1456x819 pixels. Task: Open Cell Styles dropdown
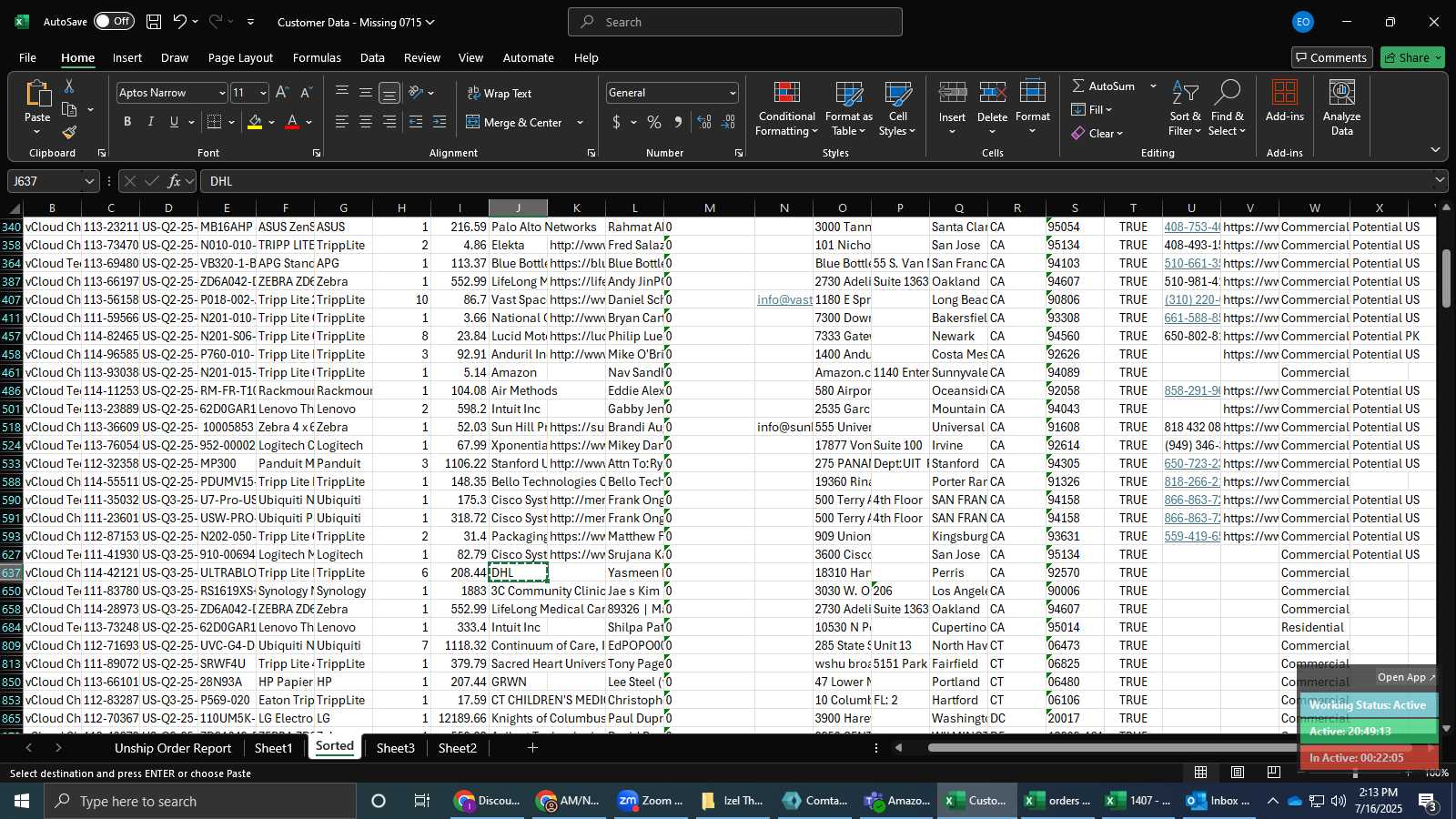click(898, 108)
